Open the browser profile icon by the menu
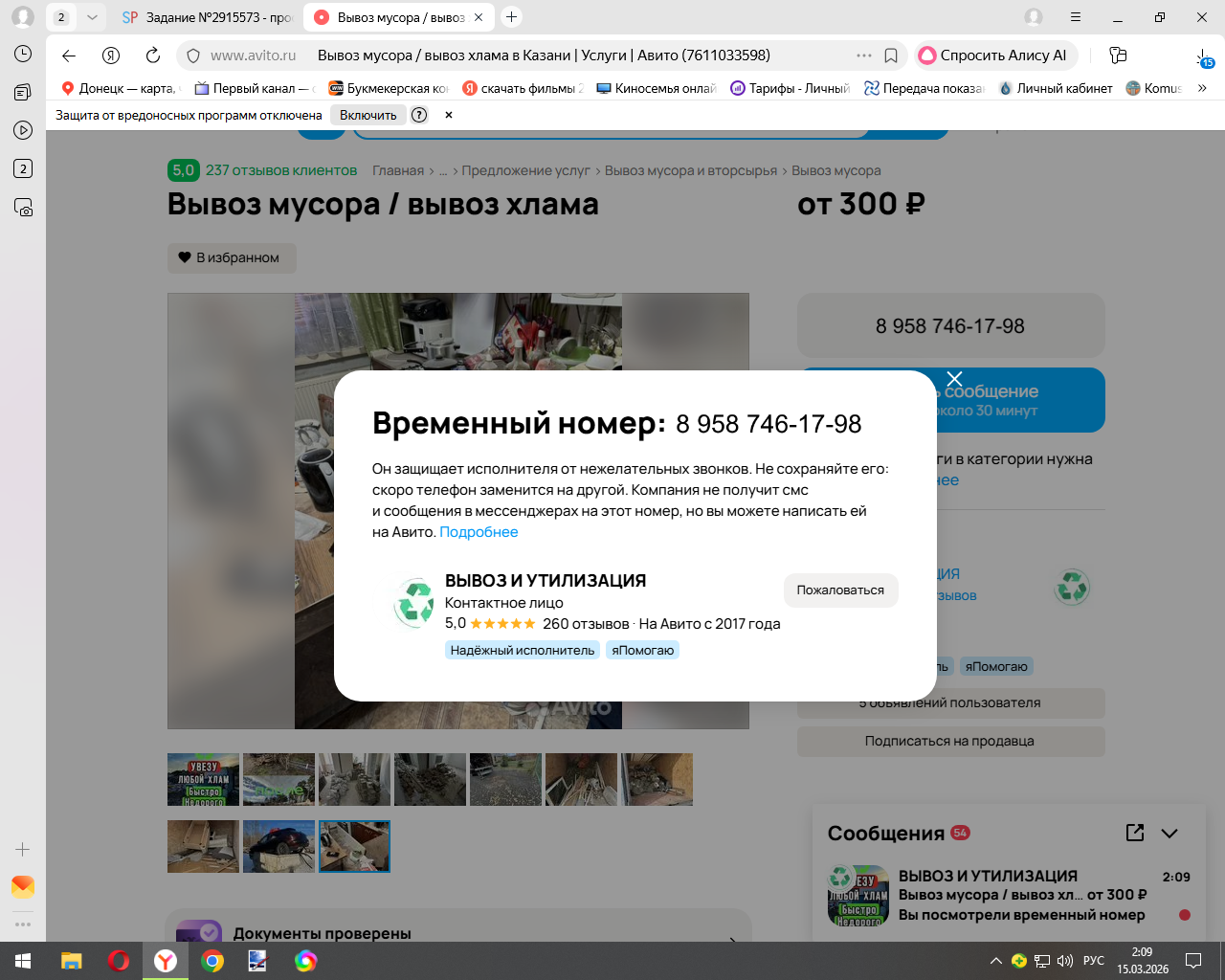 [x=1034, y=17]
